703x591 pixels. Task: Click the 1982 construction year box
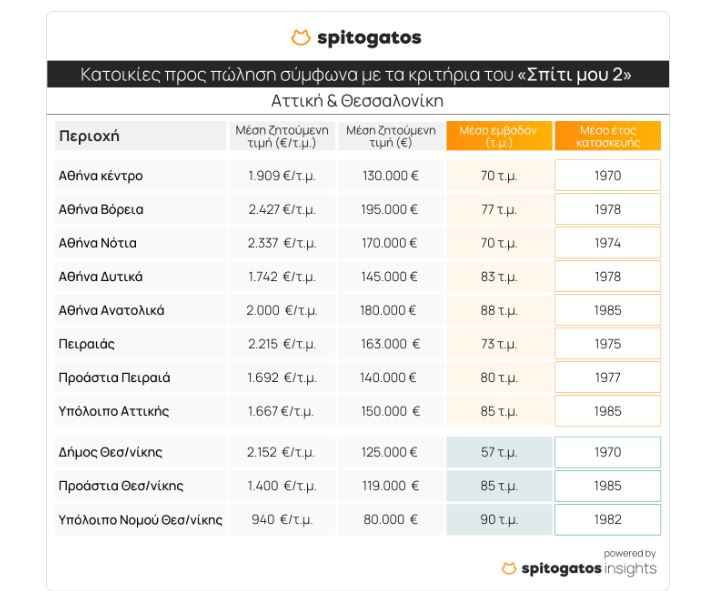[607, 519]
